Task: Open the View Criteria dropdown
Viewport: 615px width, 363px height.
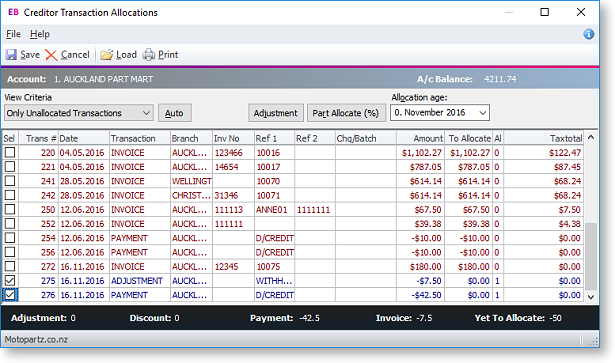Action: (x=79, y=113)
